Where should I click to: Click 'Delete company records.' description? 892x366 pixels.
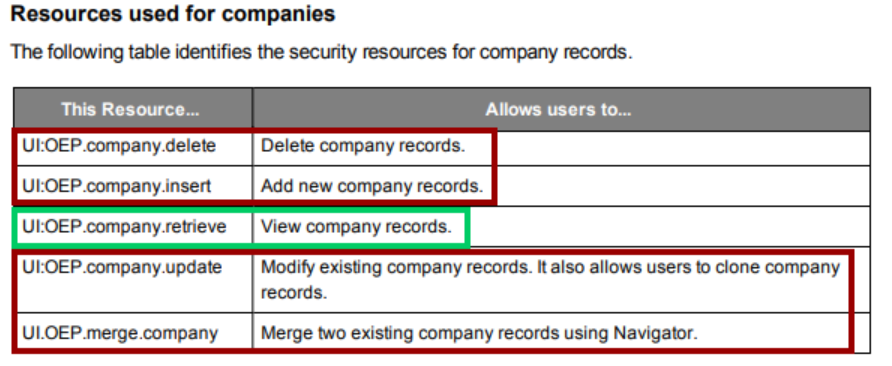tap(363, 146)
